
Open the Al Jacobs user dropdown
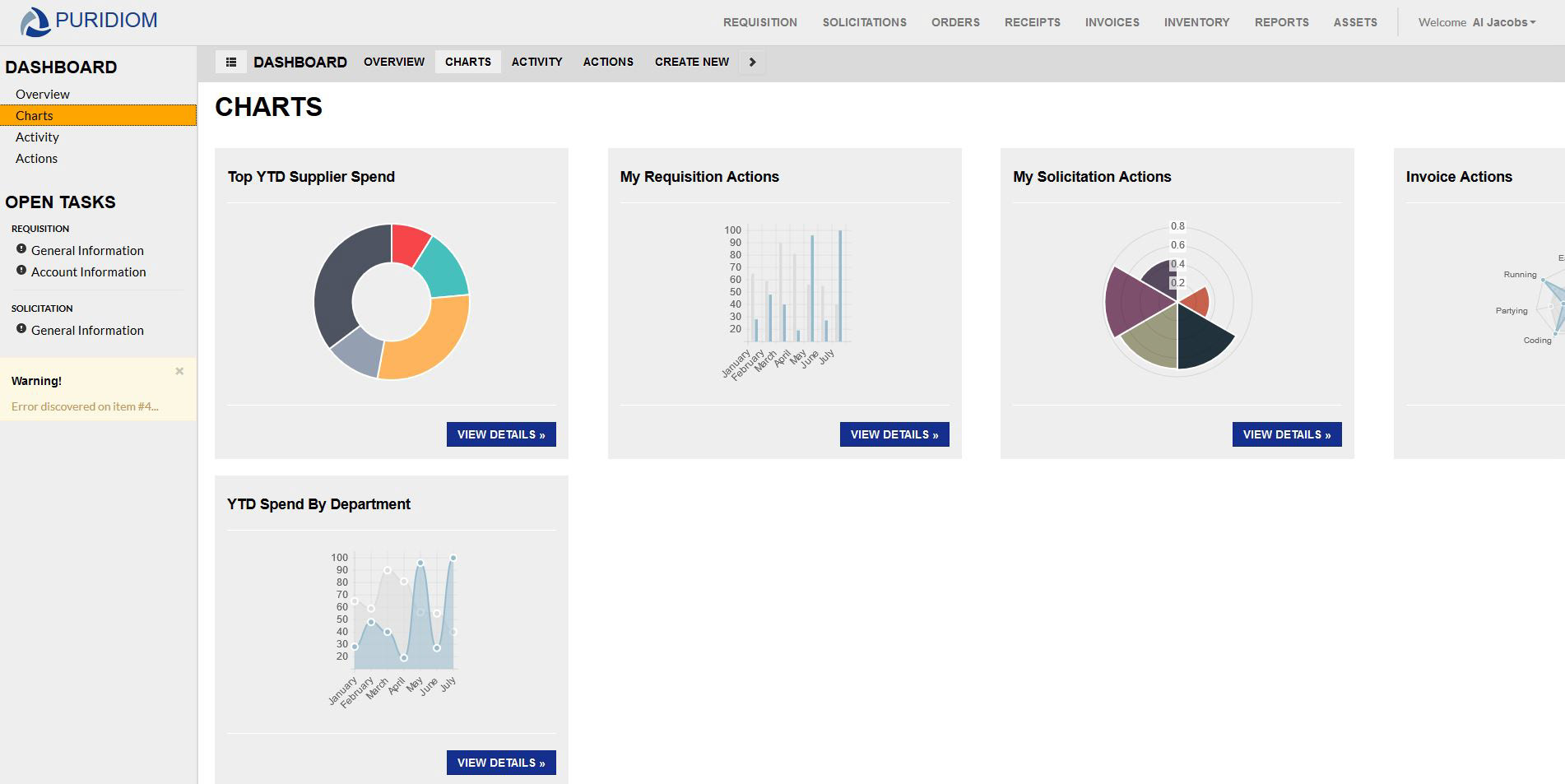(1504, 22)
